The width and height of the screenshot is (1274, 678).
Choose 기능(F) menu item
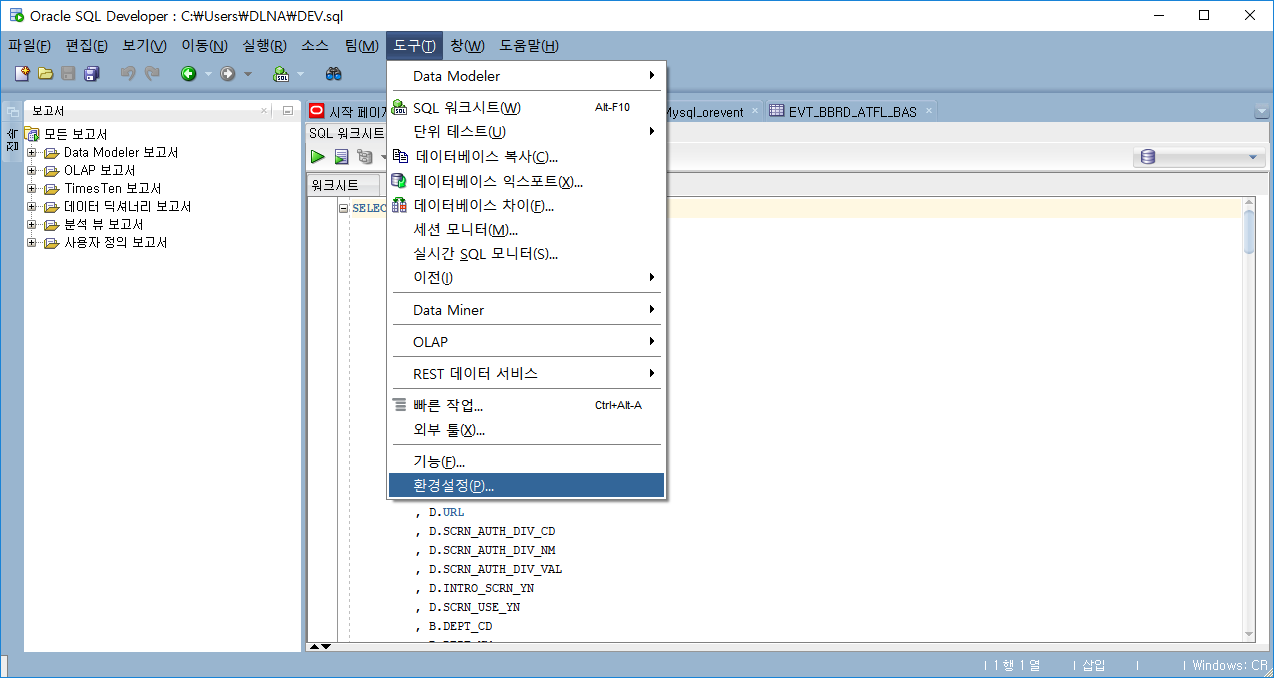(526, 461)
